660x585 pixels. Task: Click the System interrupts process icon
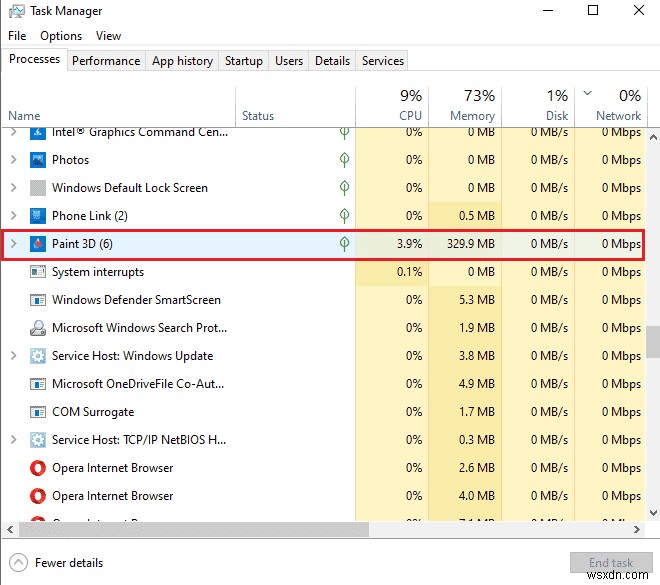coord(38,272)
